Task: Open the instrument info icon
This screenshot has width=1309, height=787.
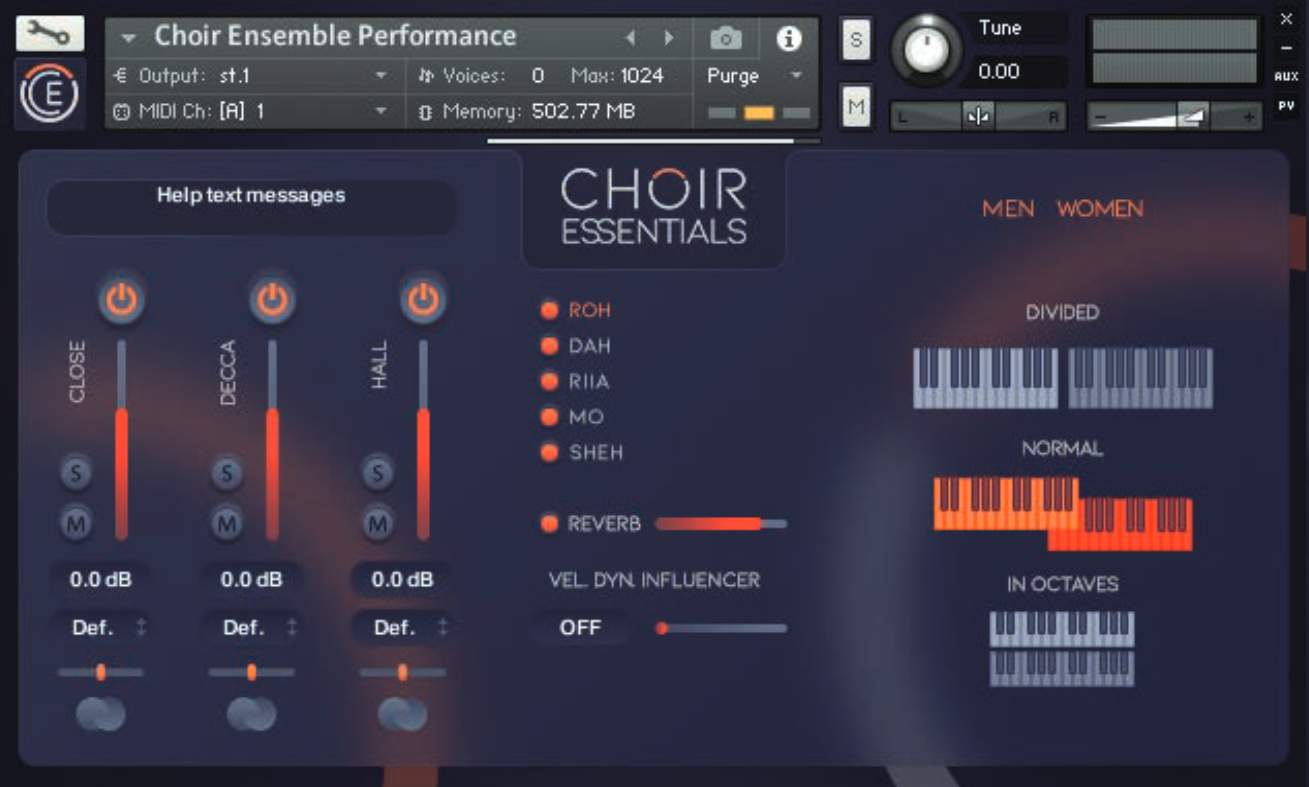Action: pyautogui.click(x=789, y=36)
